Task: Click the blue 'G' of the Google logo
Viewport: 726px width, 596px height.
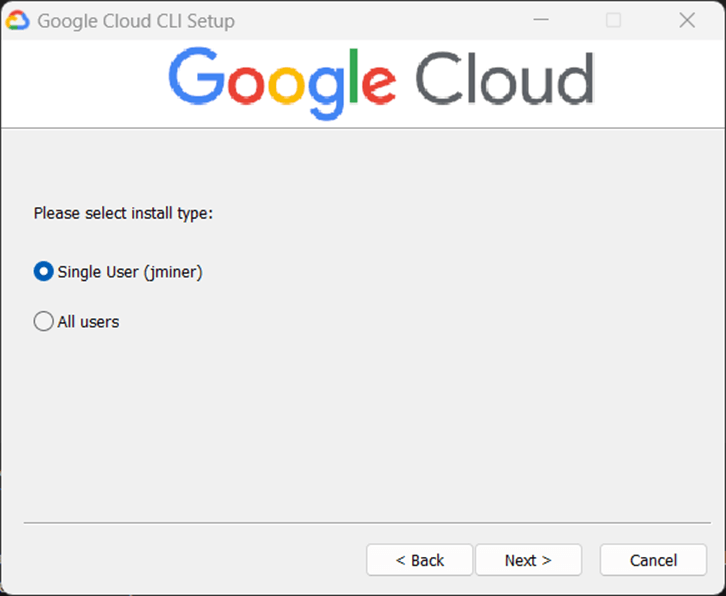Action: coord(195,78)
